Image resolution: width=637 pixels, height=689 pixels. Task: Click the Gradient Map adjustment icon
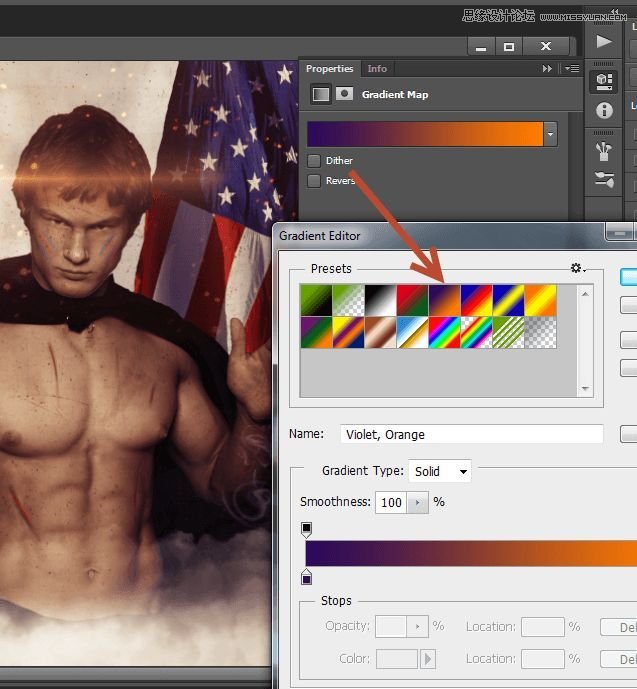coord(320,94)
